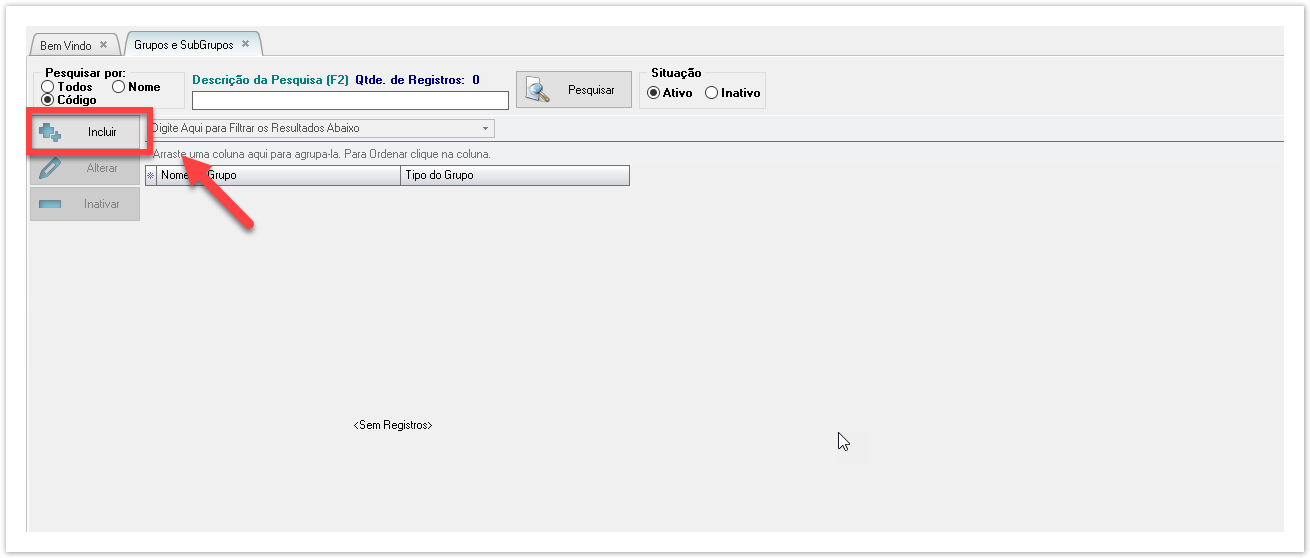
Task: Sort by the Tipo do Grupo column
Action: (514, 175)
